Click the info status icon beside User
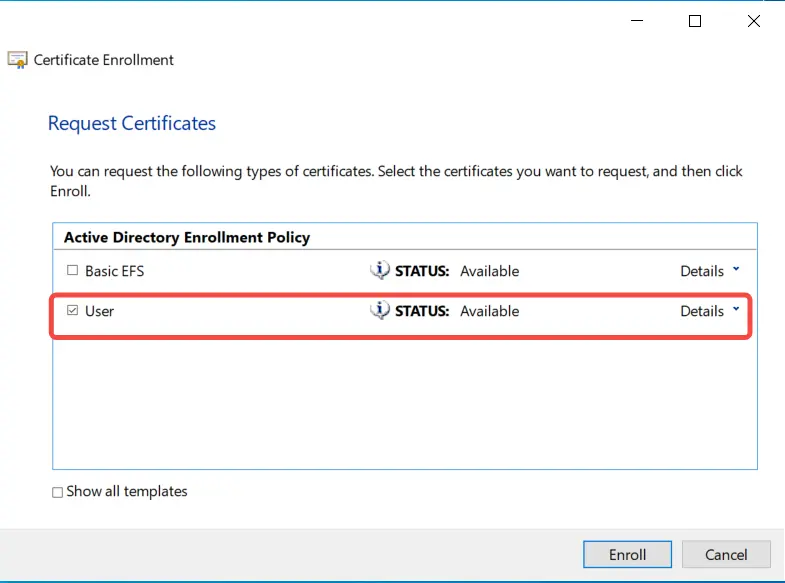This screenshot has height=583, width=785. [x=379, y=310]
